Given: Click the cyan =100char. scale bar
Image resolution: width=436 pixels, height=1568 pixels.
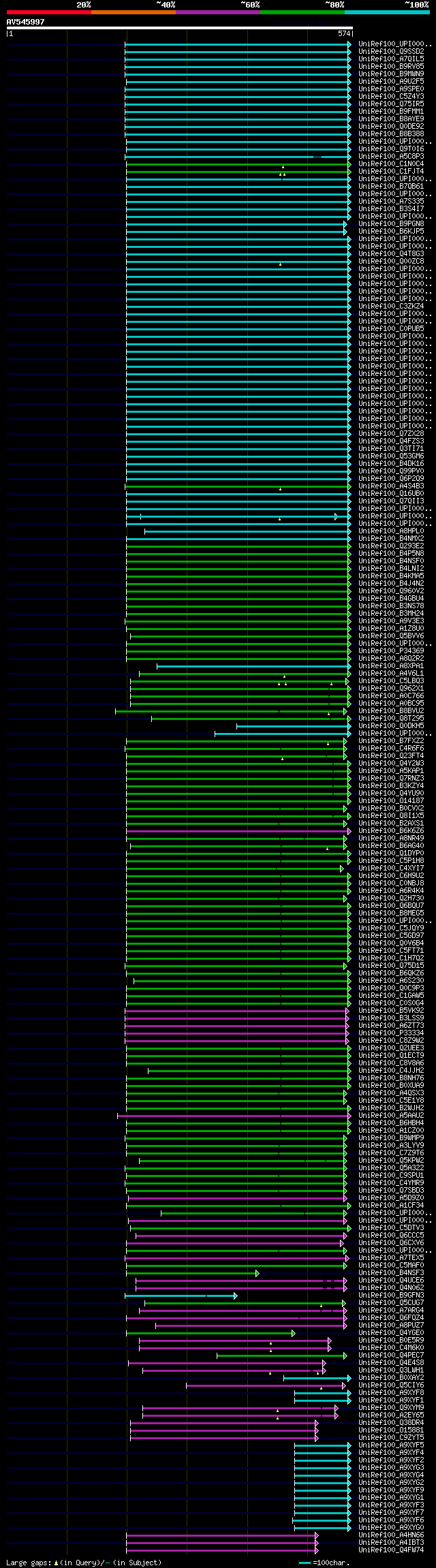Looking at the screenshot, I should [305, 1563].
